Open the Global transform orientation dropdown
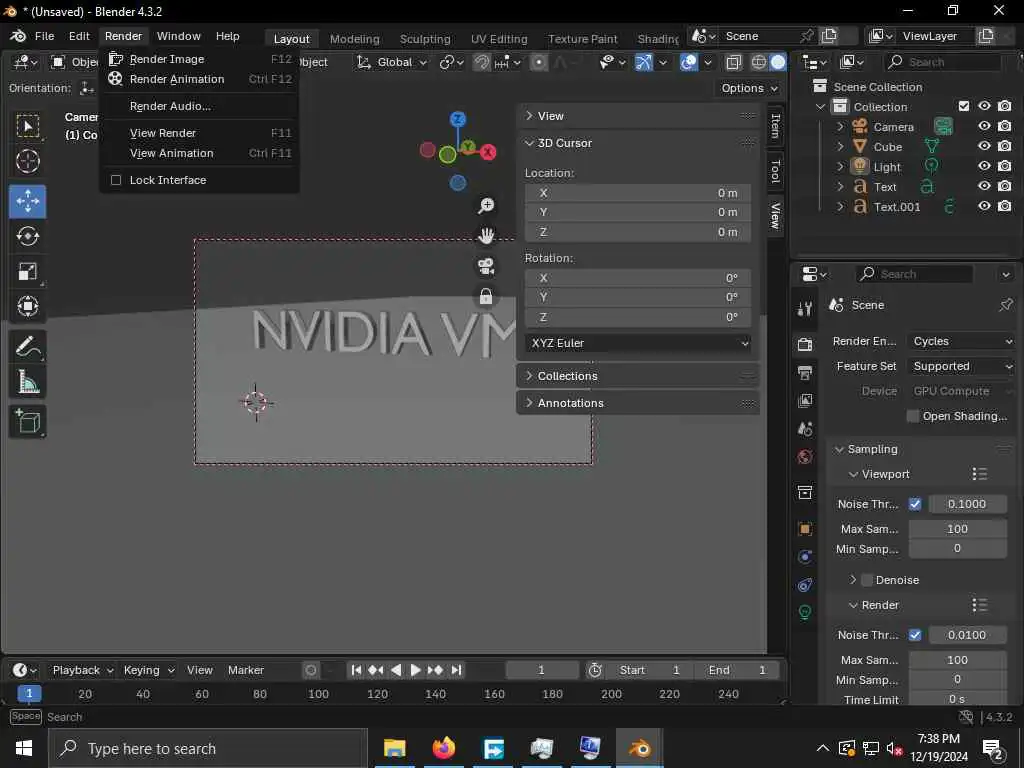The width and height of the screenshot is (1024, 768). (392, 62)
